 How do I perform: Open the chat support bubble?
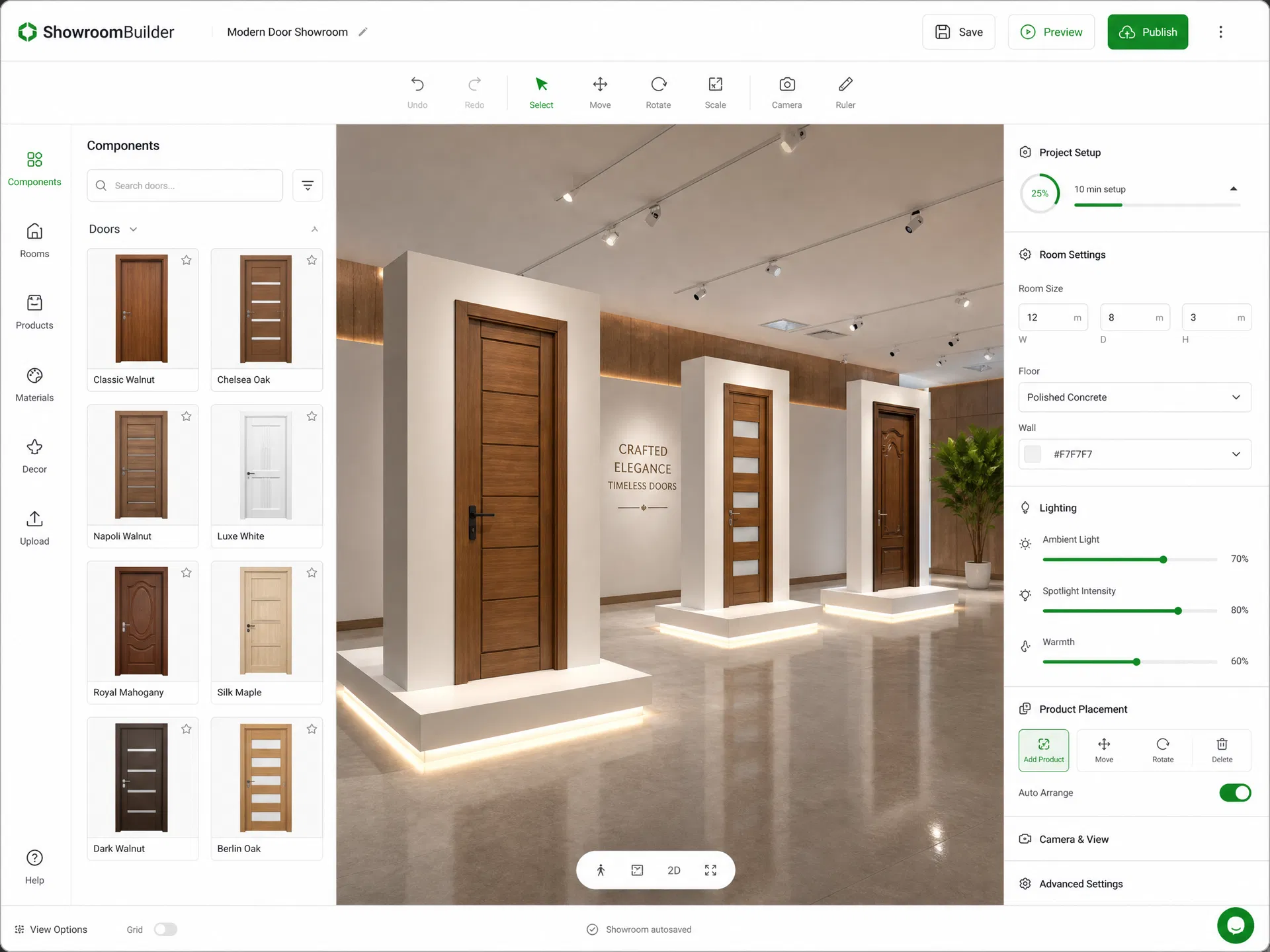pos(1235,926)
